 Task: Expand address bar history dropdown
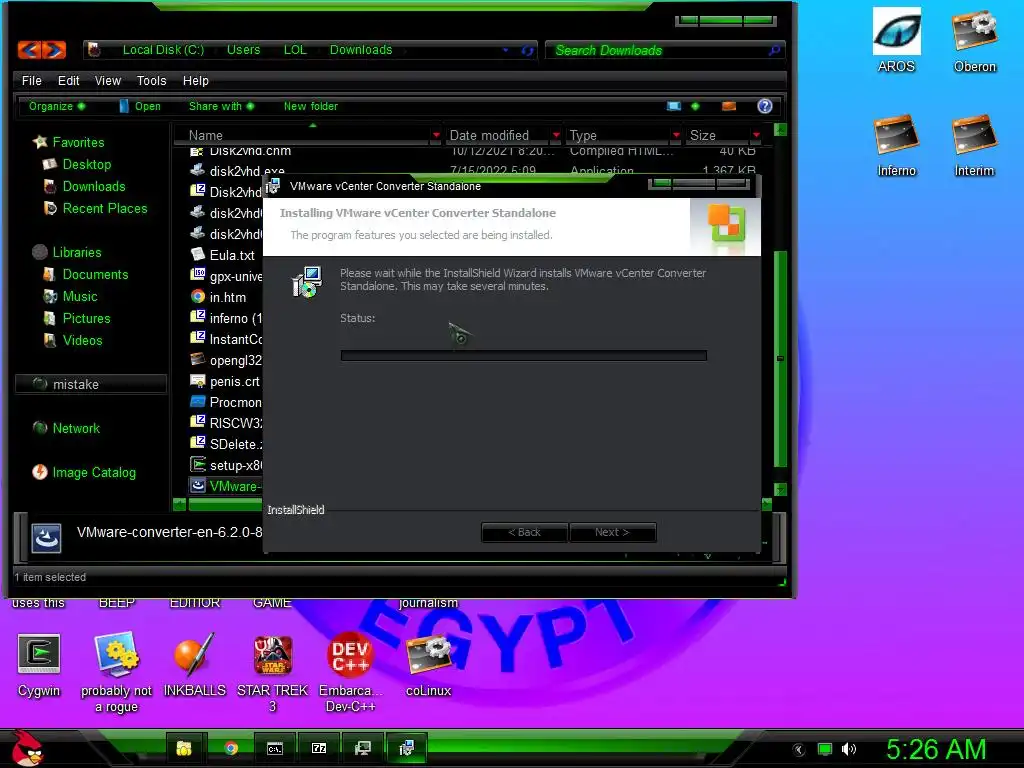(505, 50)
